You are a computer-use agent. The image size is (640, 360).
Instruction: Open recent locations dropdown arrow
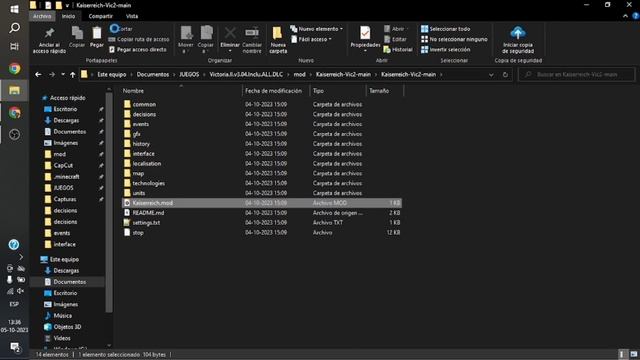tap(63, 75)
